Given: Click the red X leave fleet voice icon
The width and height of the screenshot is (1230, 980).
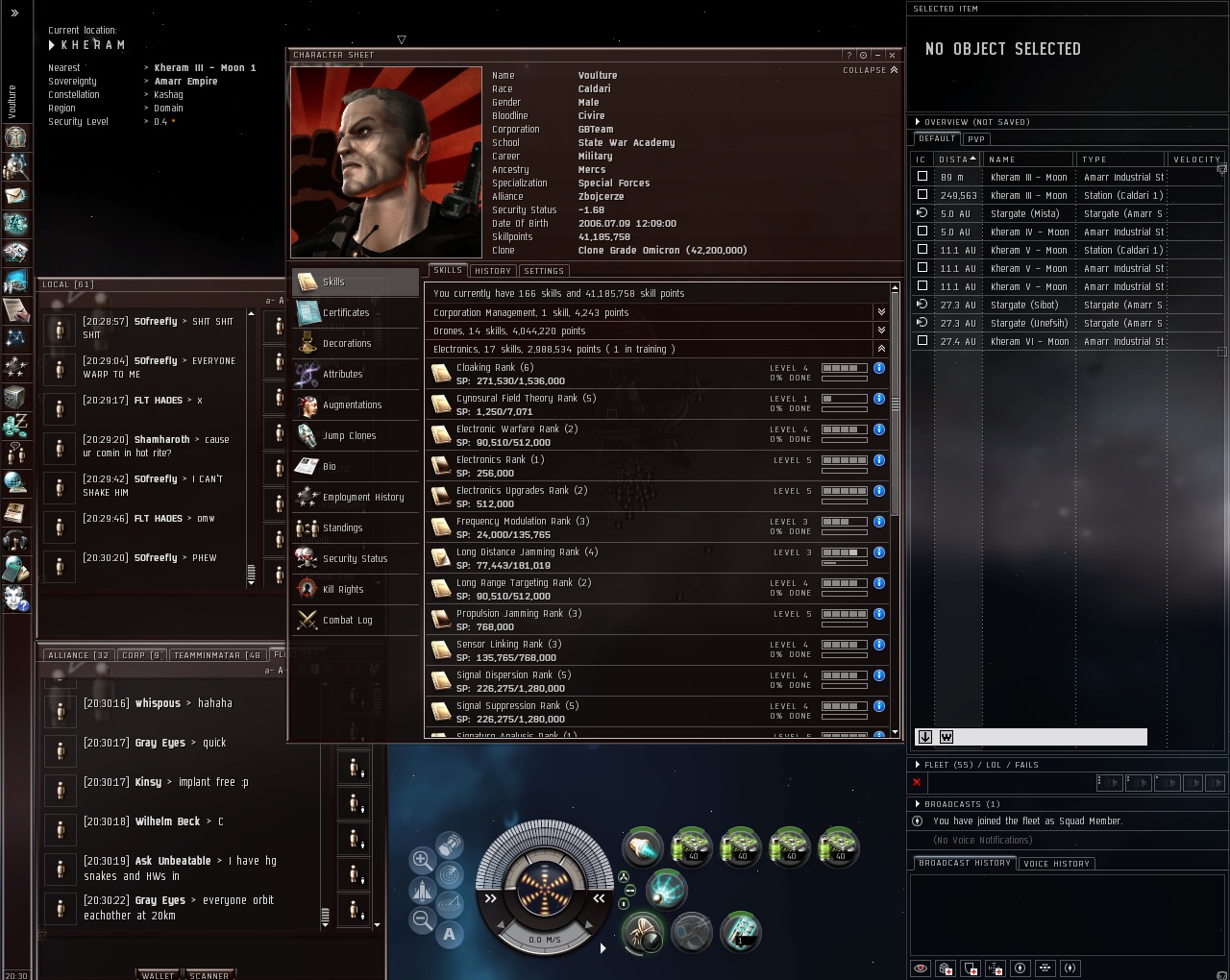Looking at the screenshot, I should tap(917, 782).
